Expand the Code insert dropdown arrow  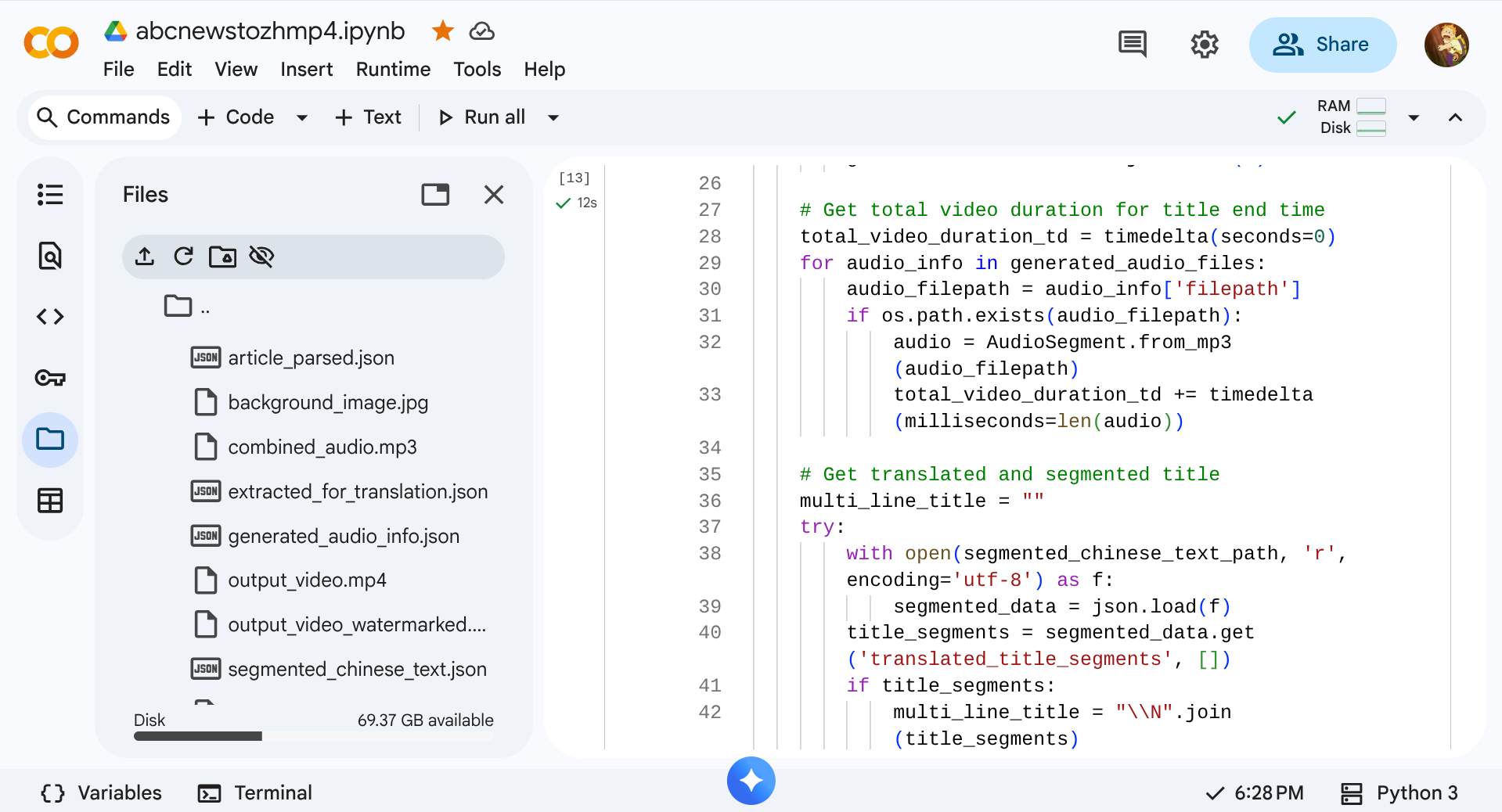tap(302, 117)
